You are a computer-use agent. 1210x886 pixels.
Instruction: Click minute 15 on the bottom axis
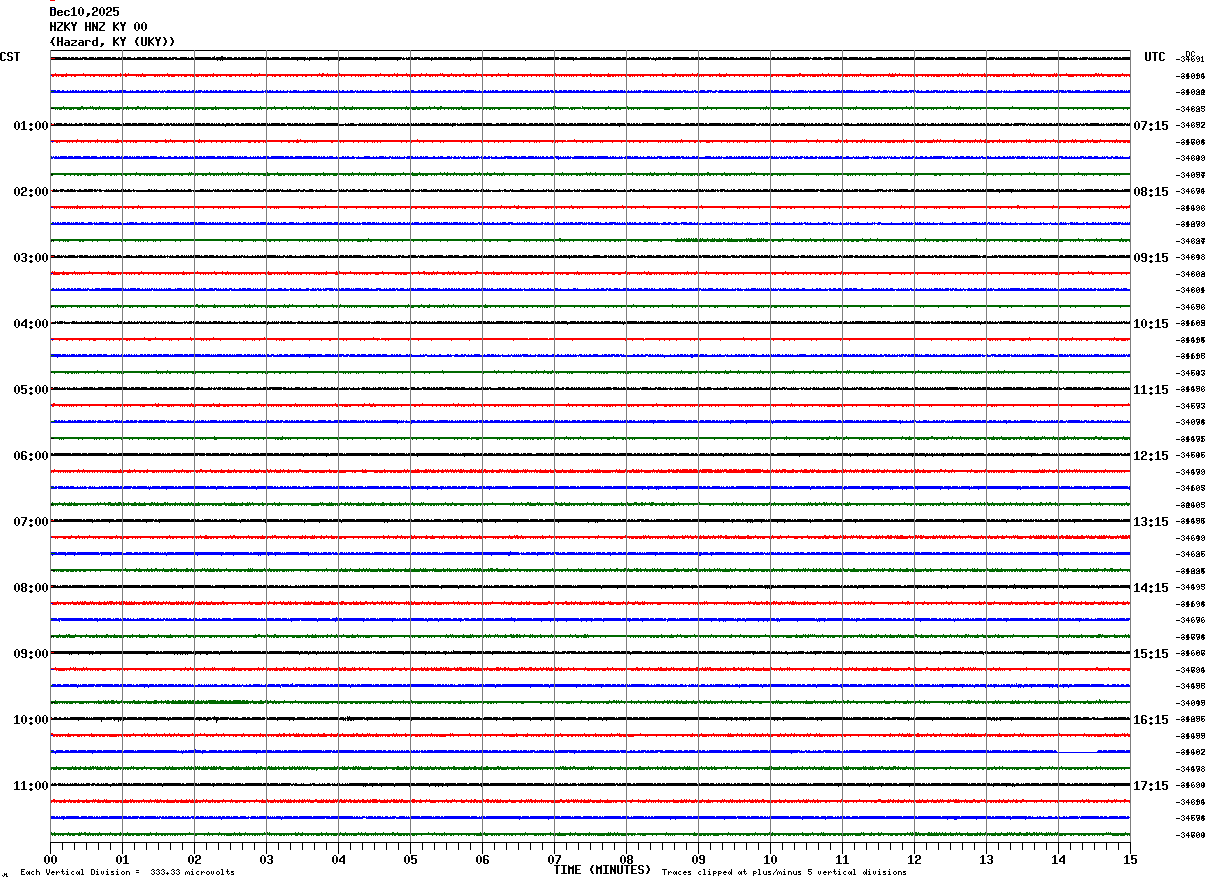tap(1130, 860)
